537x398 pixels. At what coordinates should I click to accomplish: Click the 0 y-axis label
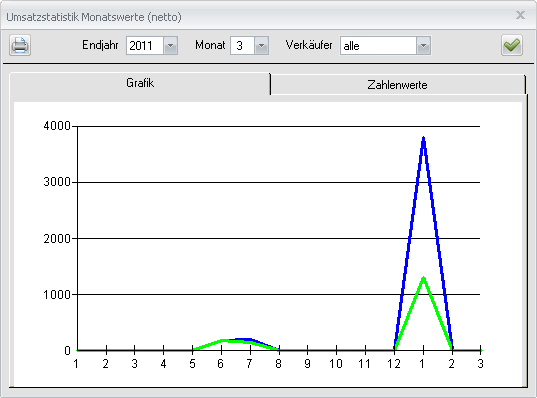tap(67, 351)
